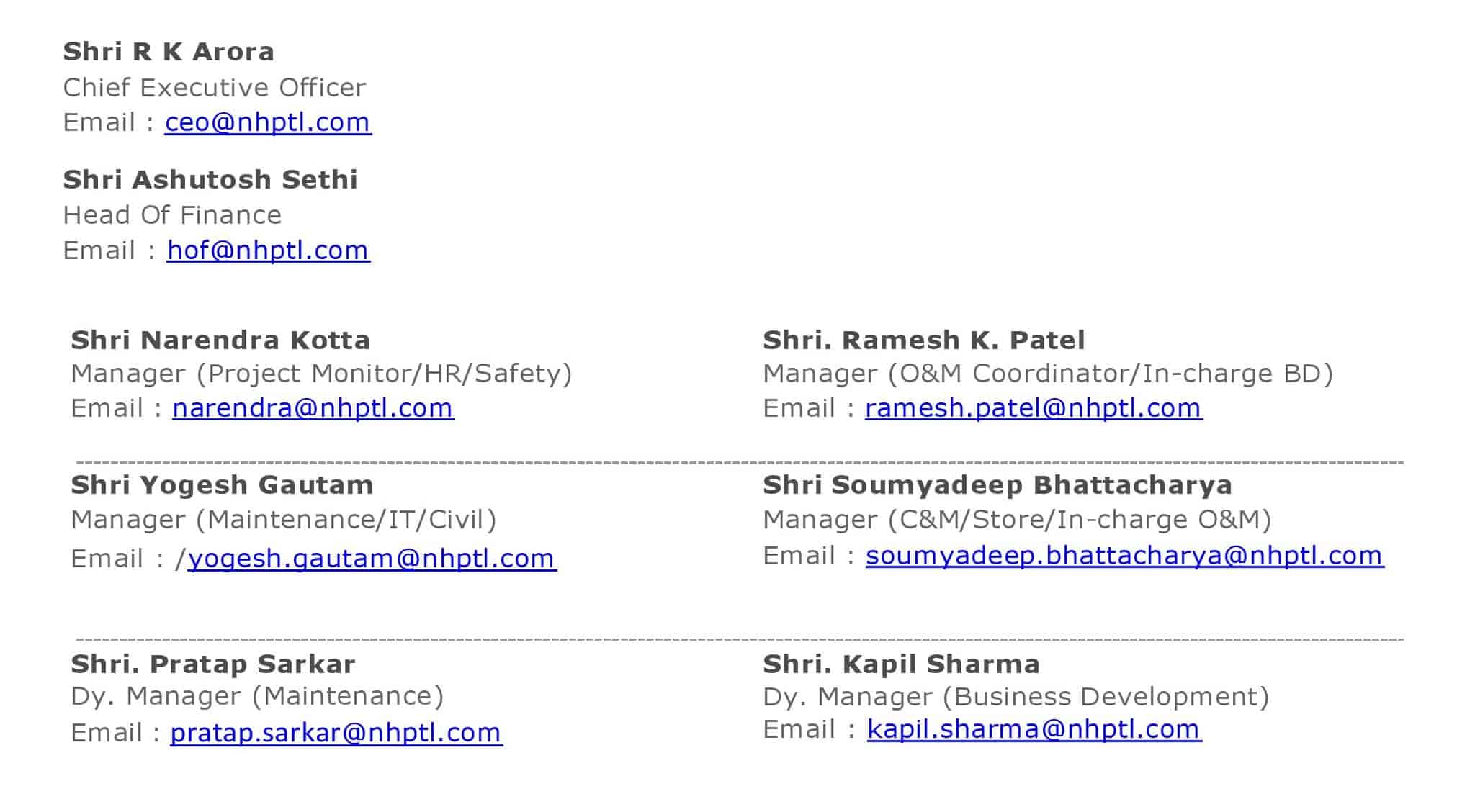
Task: Click the Shri Ashutosh Sethi heading
Action: click(x=210, y=179)
